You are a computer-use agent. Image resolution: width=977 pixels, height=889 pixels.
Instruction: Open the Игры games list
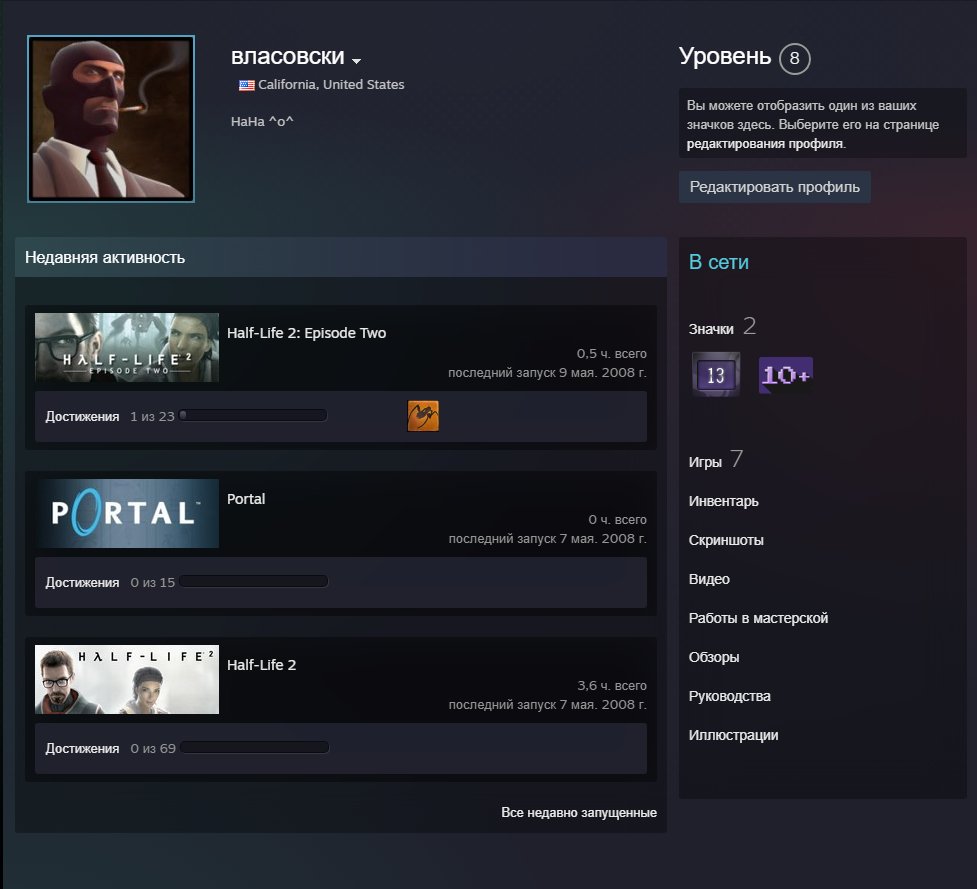click(x=705, y=462)
